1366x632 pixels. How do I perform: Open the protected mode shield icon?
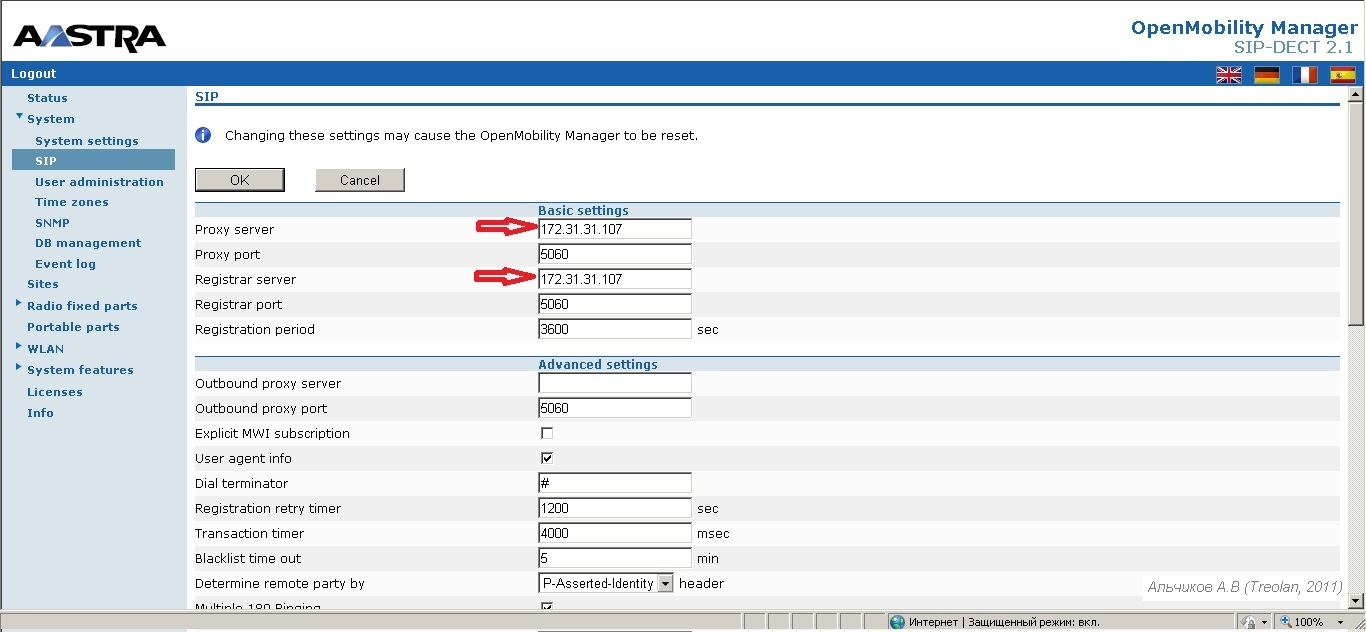pos(1246,620)
